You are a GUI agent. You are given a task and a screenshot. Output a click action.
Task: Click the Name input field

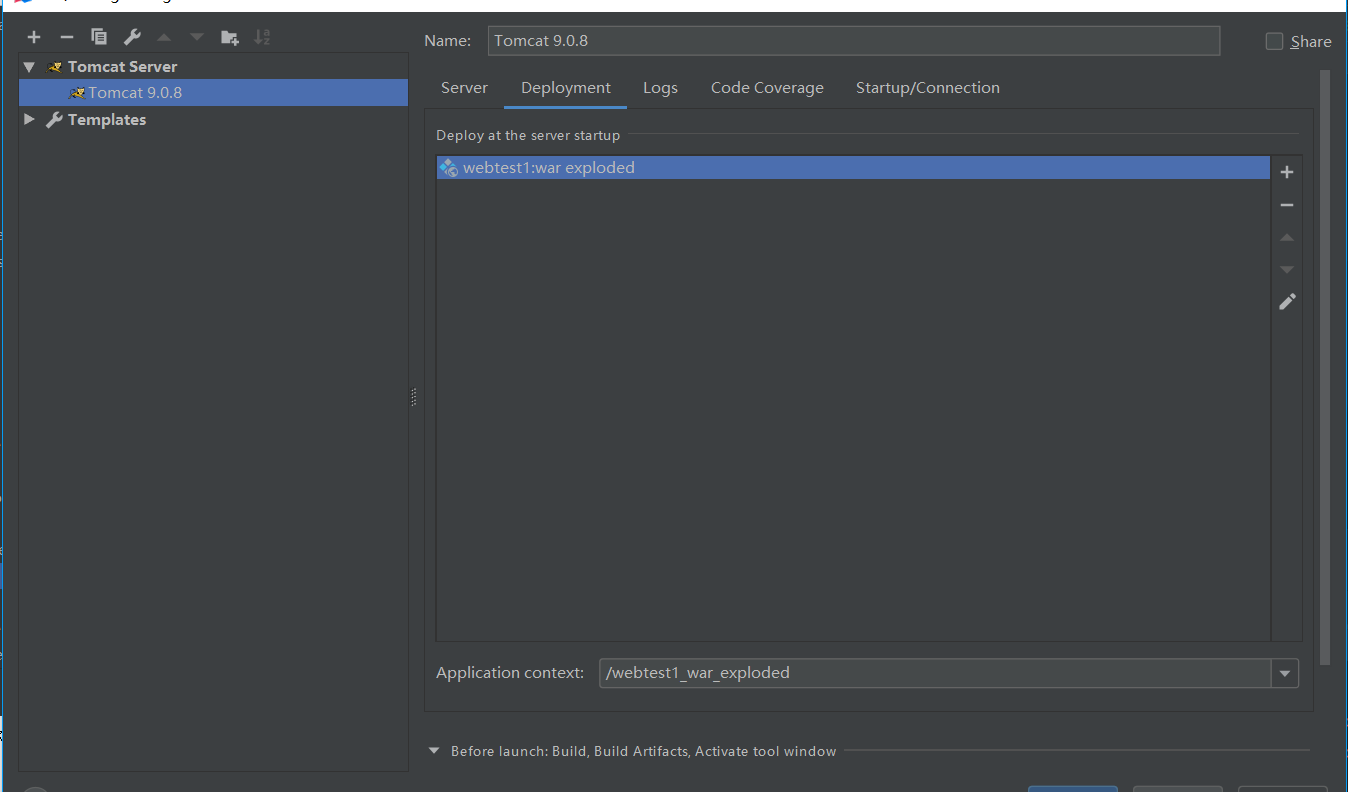(854, 41)
